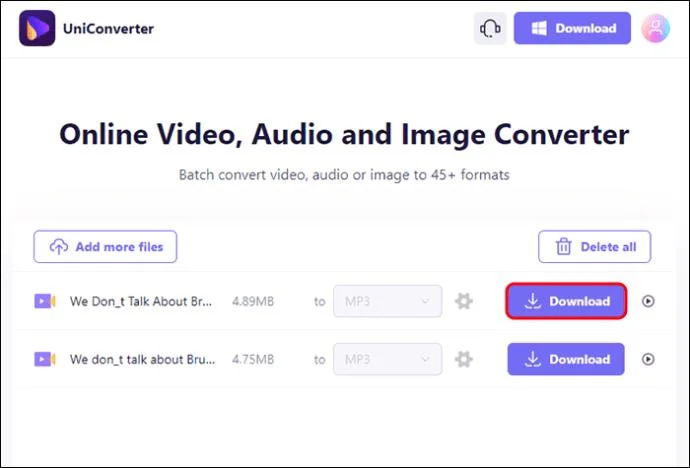Open MP3 format dropdown for 4.89MB file

pos(388,301)
